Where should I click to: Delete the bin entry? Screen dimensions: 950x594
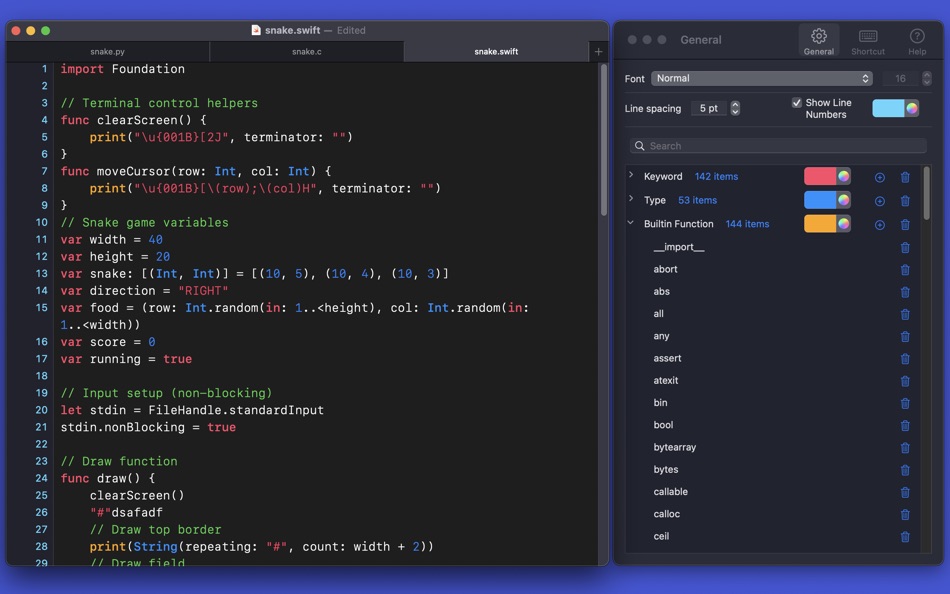pos(905,403)
